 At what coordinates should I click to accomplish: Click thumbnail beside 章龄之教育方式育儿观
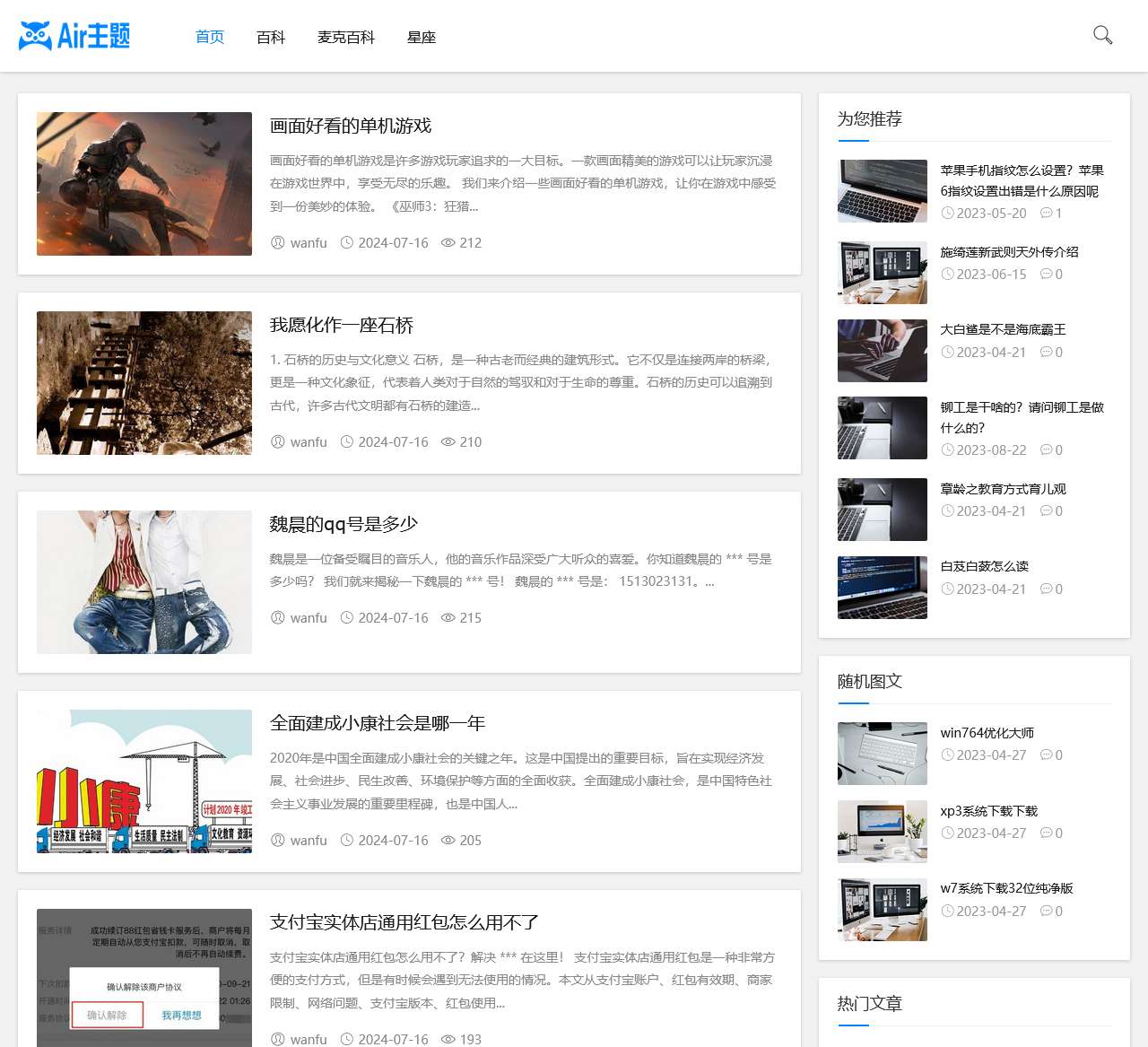883,510
